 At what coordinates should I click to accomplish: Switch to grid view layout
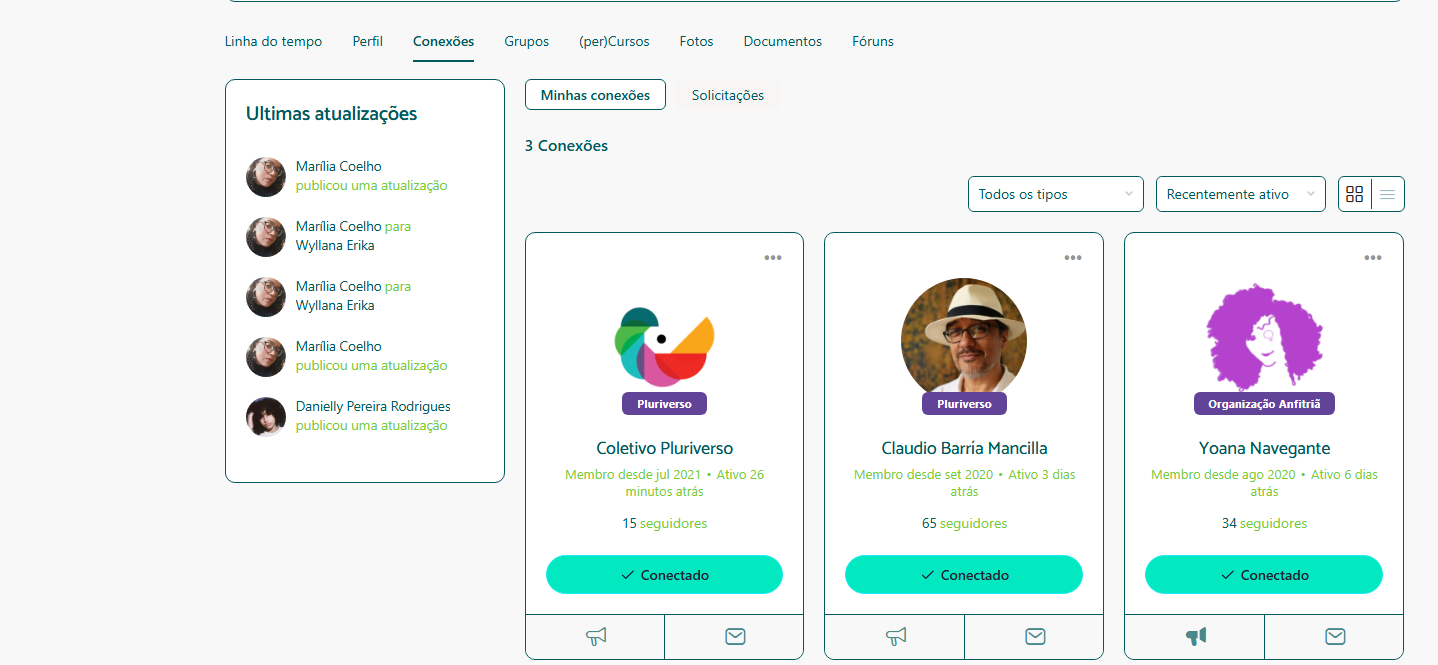(x=1355, y=194)
